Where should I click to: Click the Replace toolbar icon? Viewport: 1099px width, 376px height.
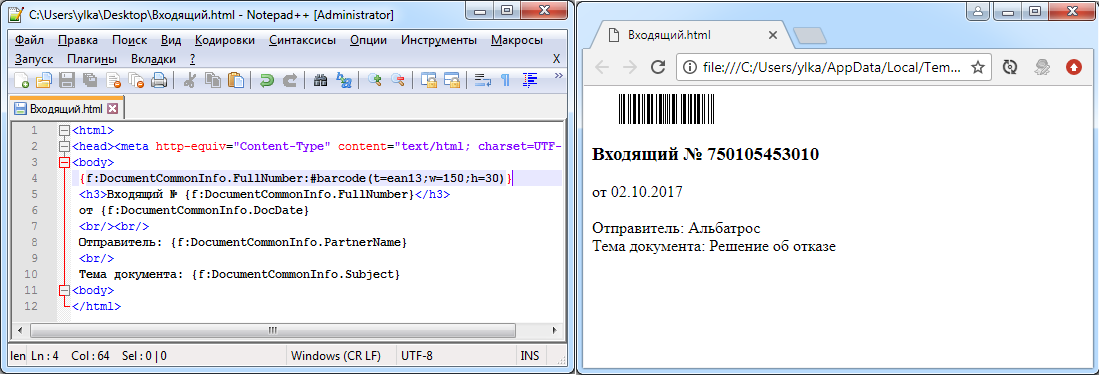tap(343, 81)
